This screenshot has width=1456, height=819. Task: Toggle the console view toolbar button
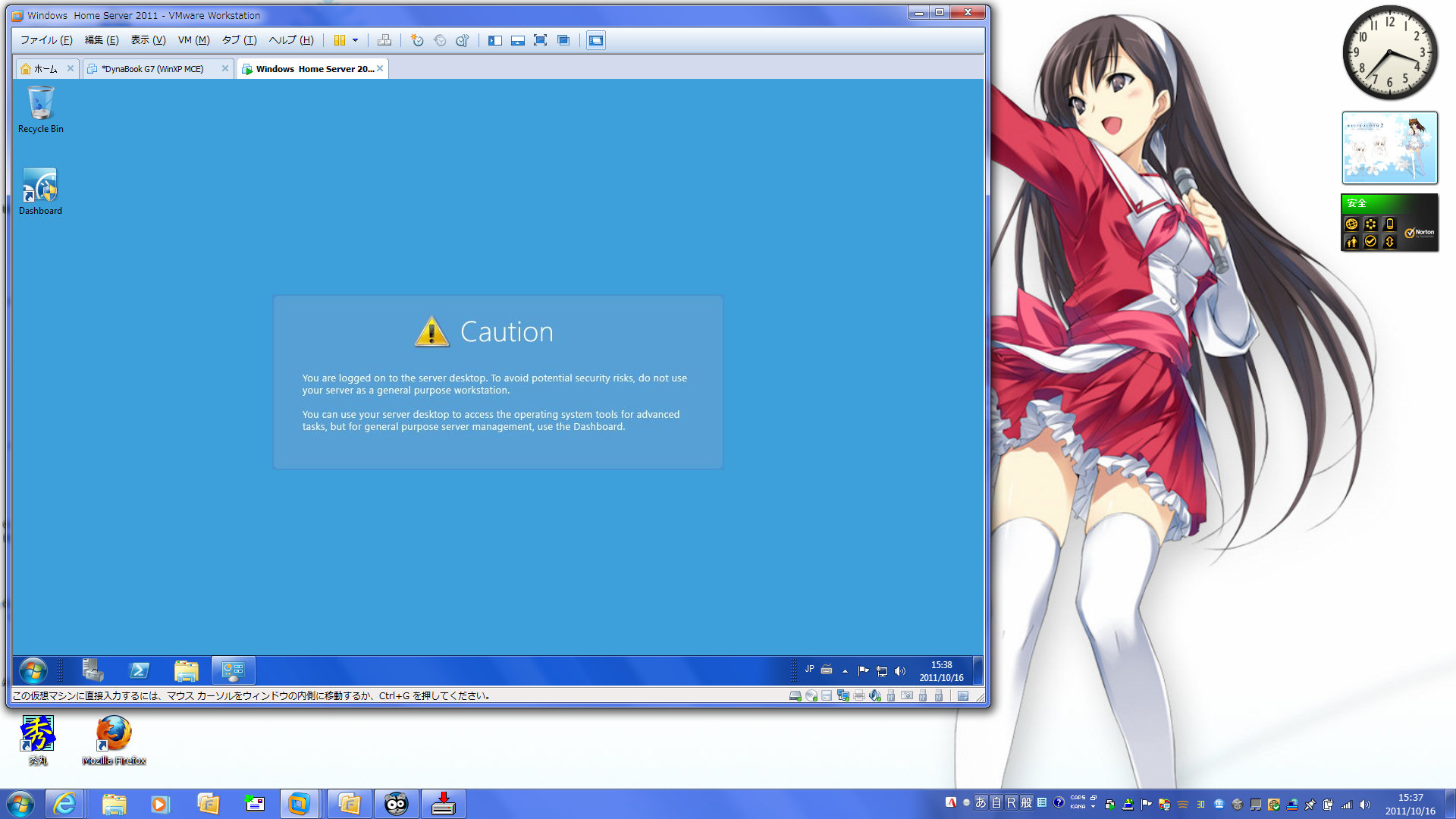596,40
